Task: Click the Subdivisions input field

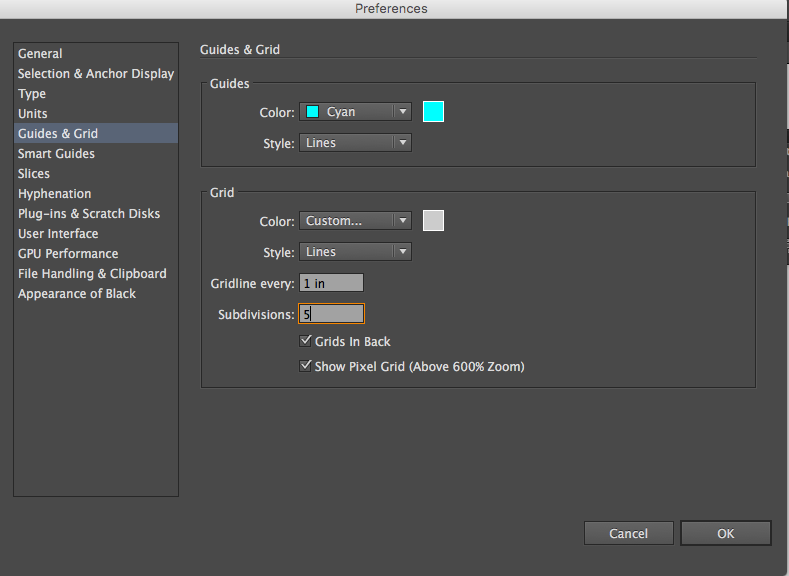Action: point(331,314)
